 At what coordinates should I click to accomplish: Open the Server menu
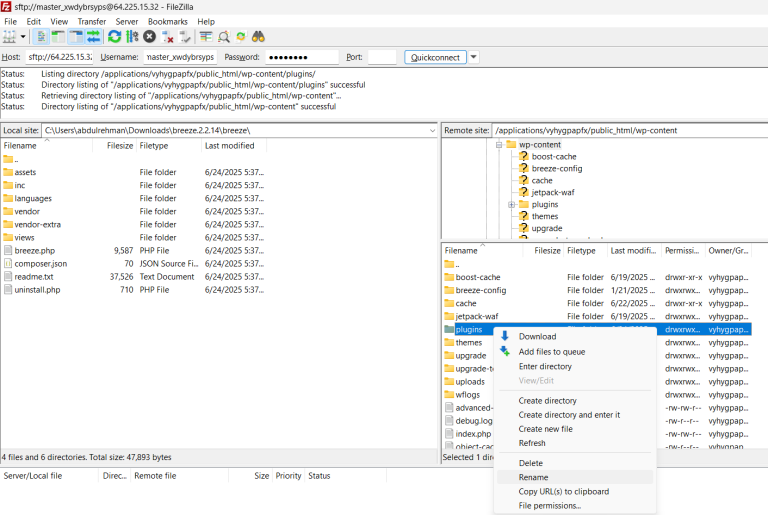coord(126,22)
